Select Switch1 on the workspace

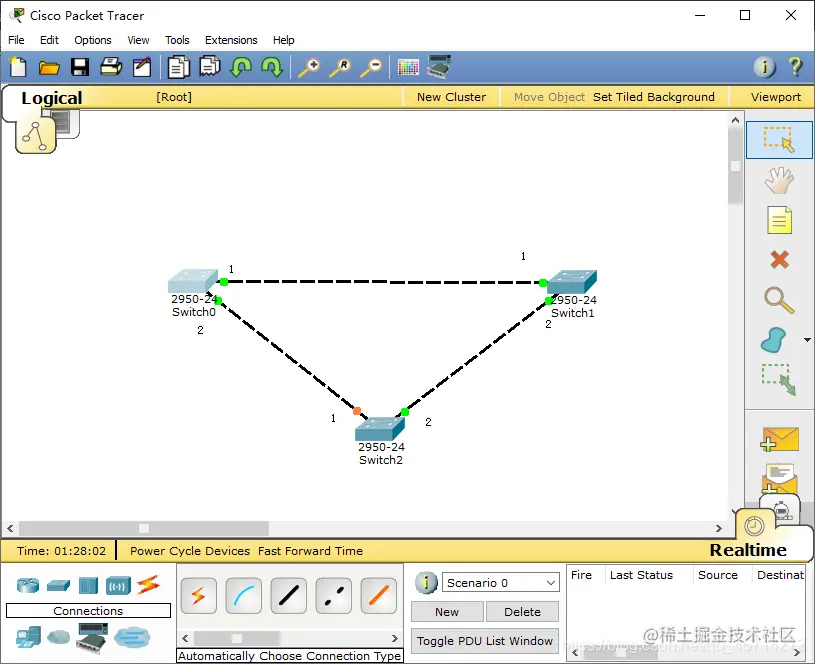coord(571,282)
